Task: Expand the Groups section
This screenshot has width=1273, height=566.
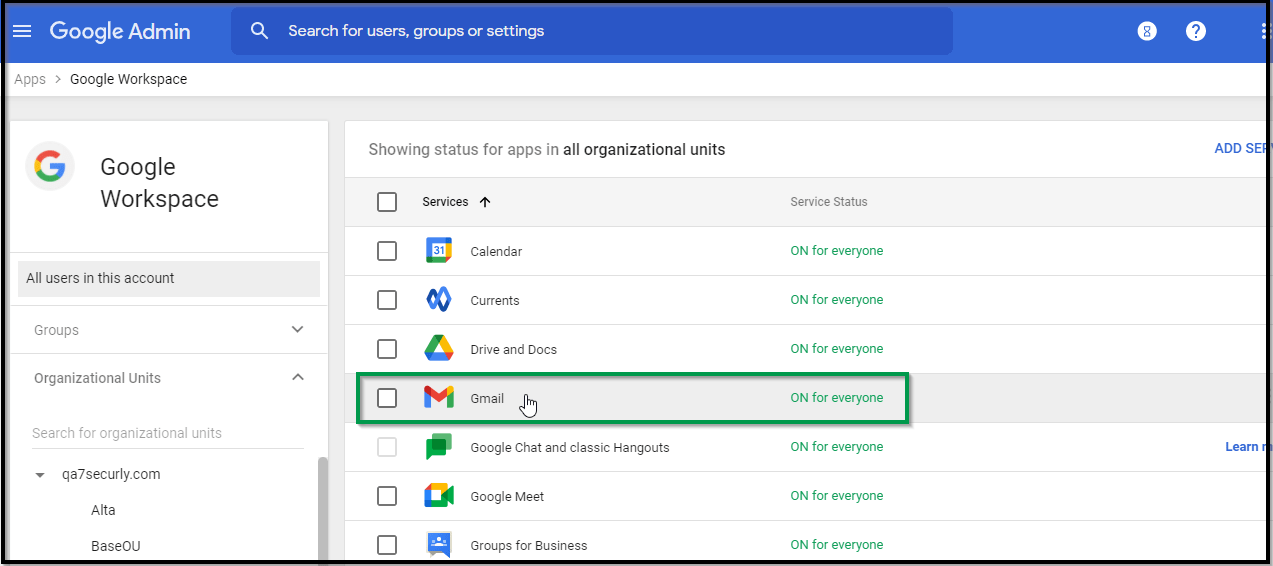Action: tap(297, 330)
